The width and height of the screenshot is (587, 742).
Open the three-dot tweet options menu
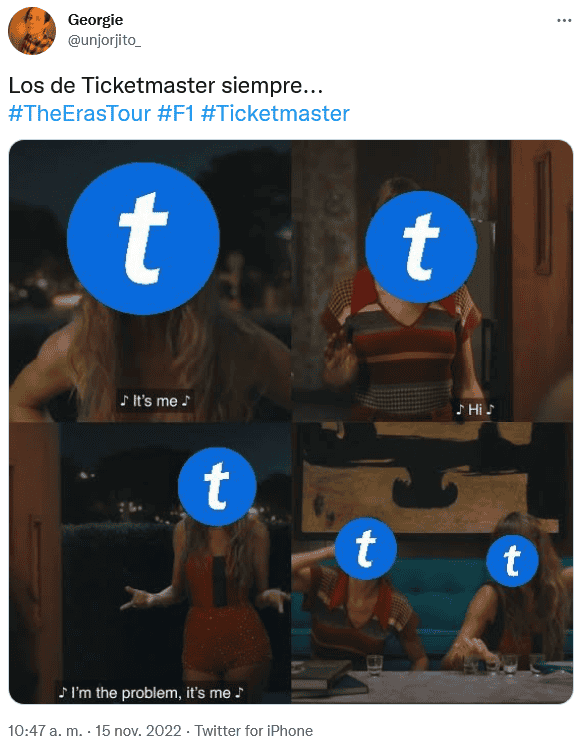coord(564,20)
